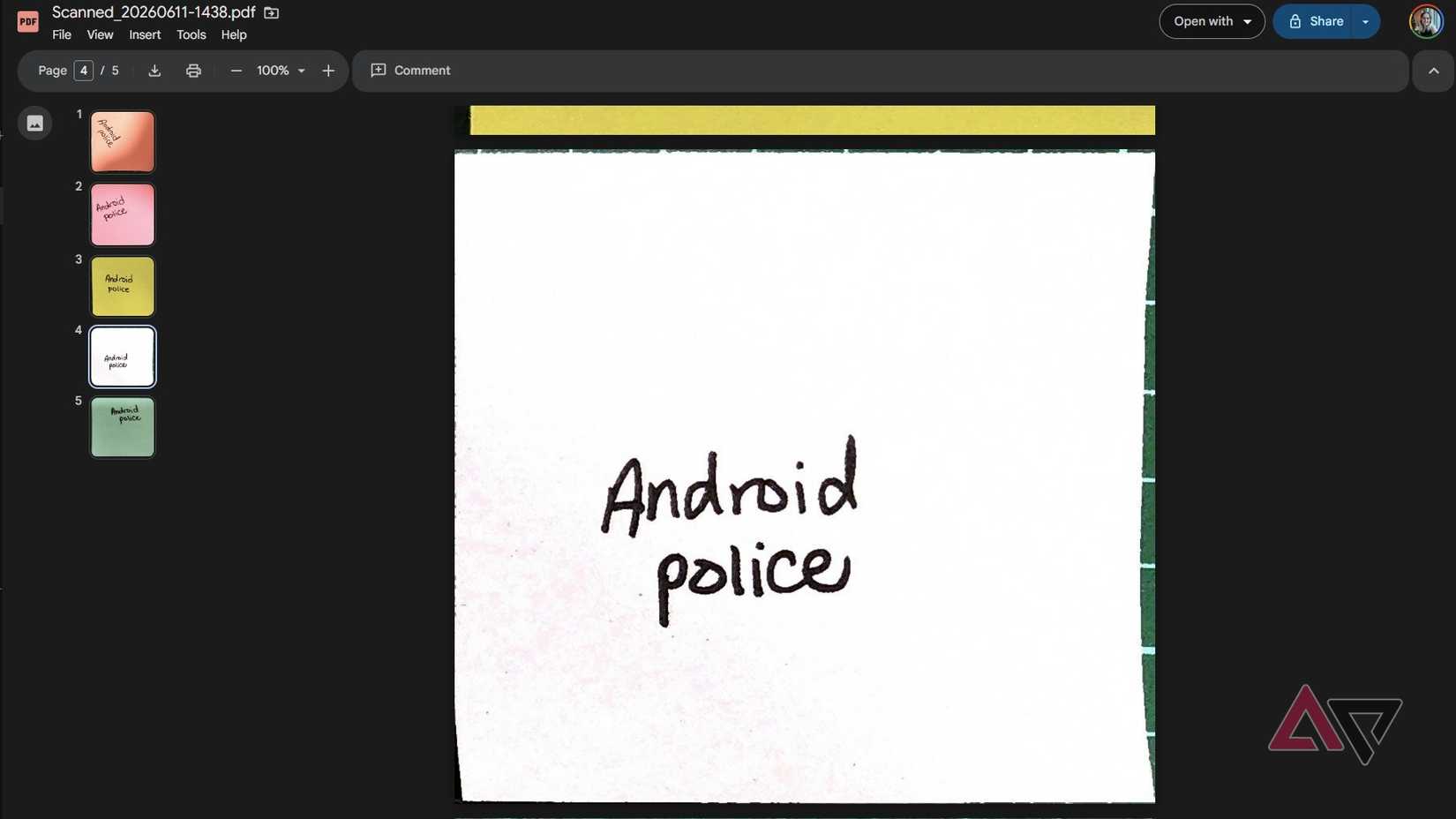
Task: Open the 100% zoom level dropdown
Action: click(x=281, y=71)
